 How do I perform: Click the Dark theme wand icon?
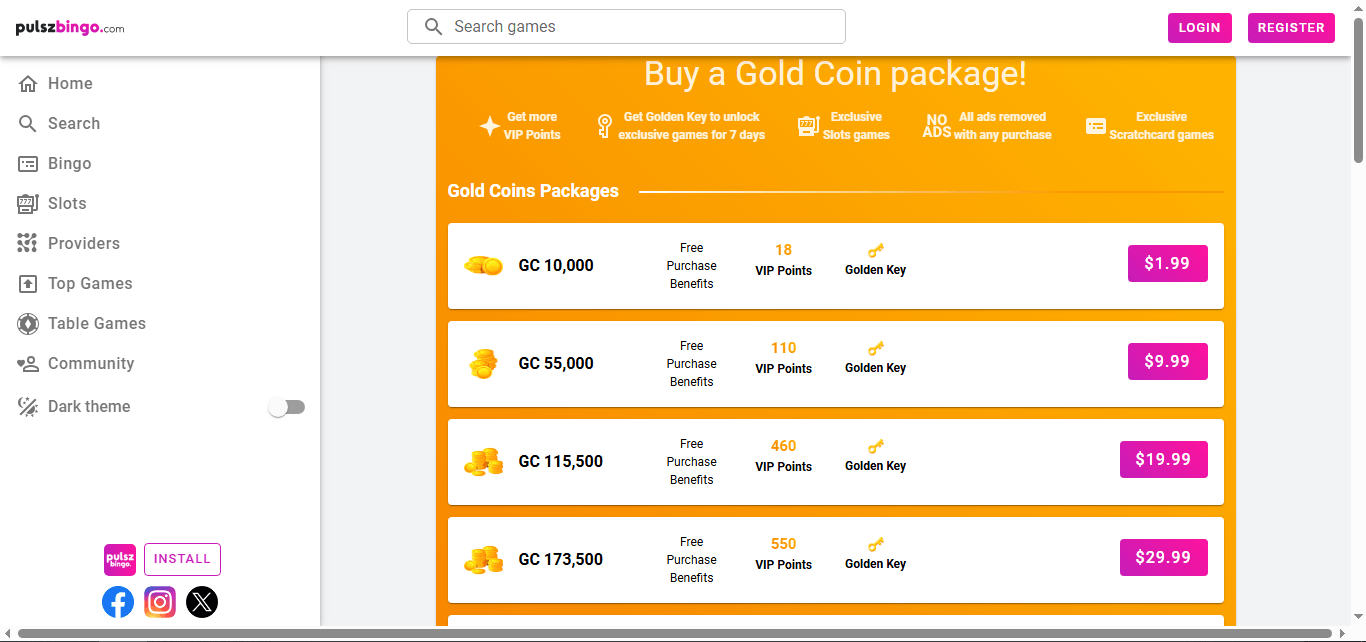click(28, 407)
